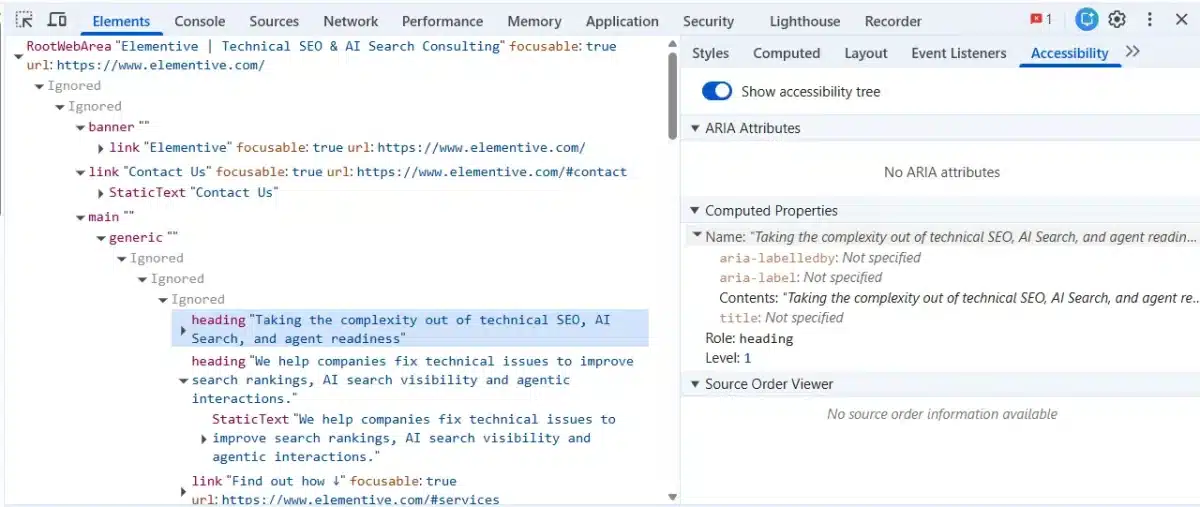
Task: Select the link "Find out how ↓" row
Action: 345,490
